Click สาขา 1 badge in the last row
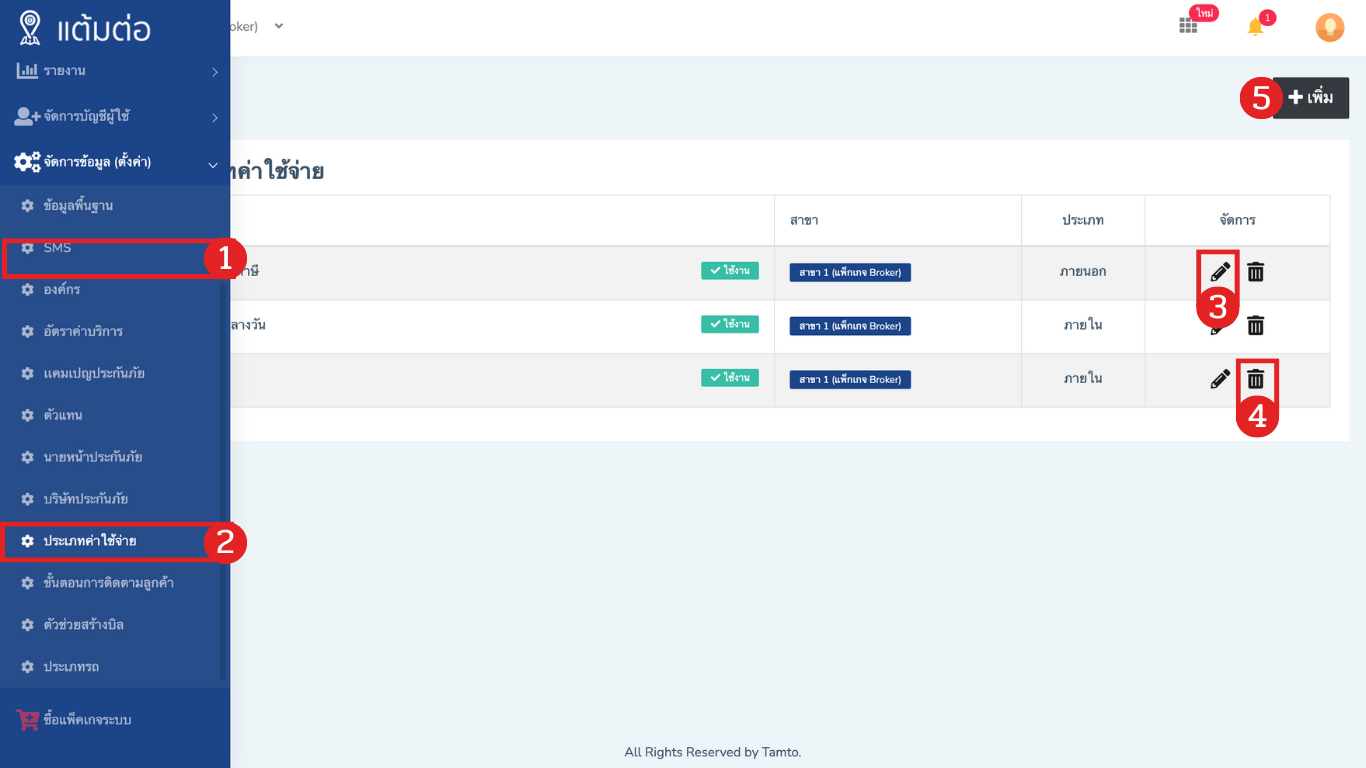 (x=850, y=380)
